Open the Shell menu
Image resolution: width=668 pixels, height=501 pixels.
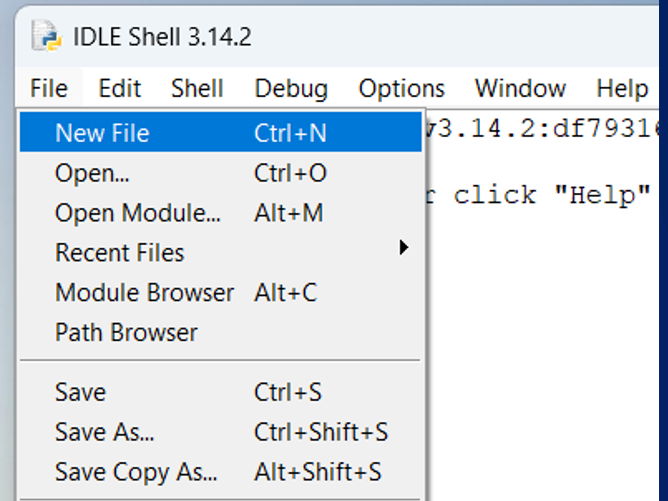(x=197, y=88)
